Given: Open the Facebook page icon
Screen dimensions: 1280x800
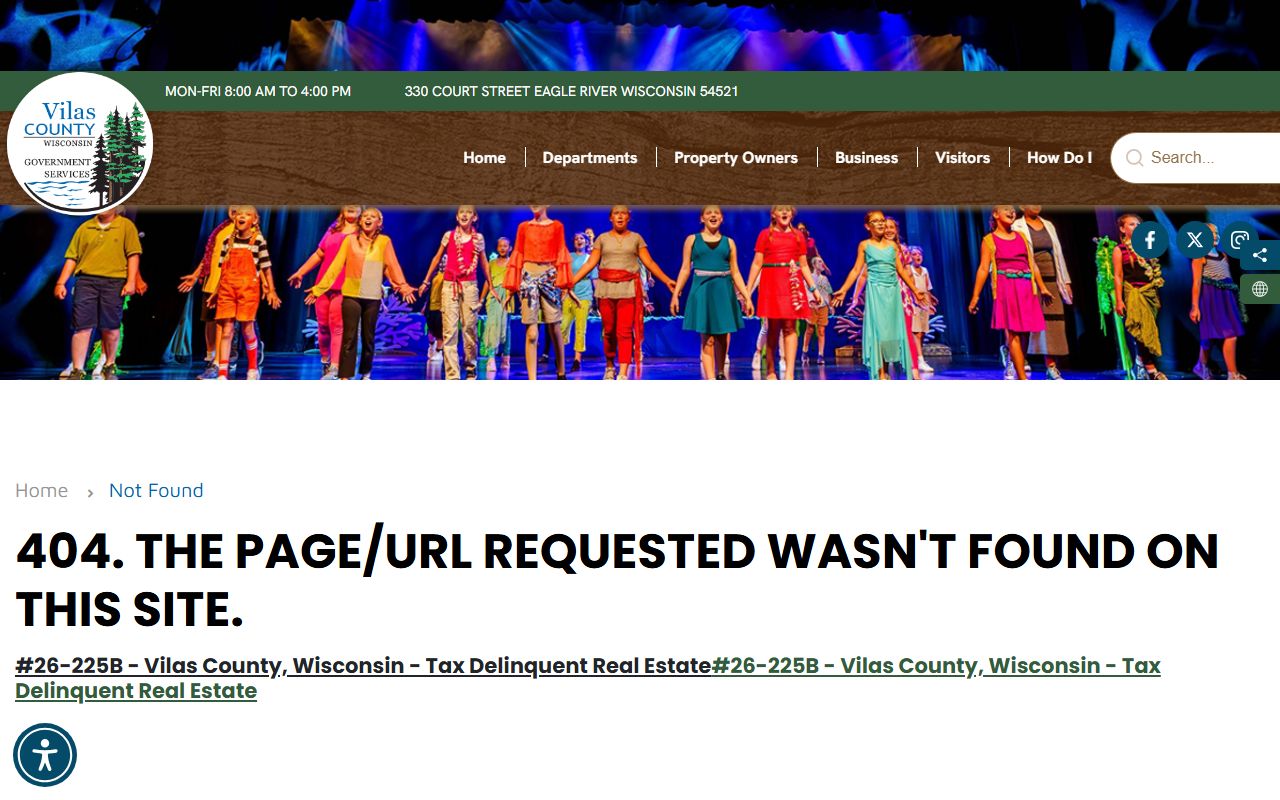Looking at the screenshot, I should click(1150, 240).
